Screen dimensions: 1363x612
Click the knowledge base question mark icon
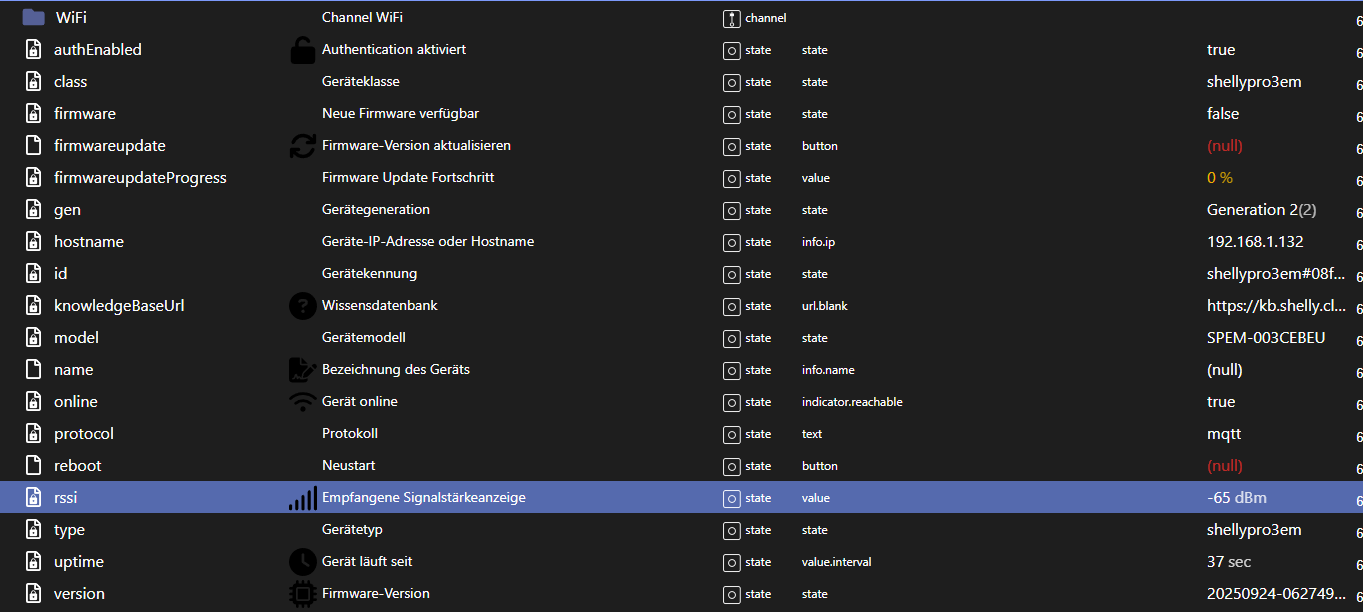coord(302,306)
